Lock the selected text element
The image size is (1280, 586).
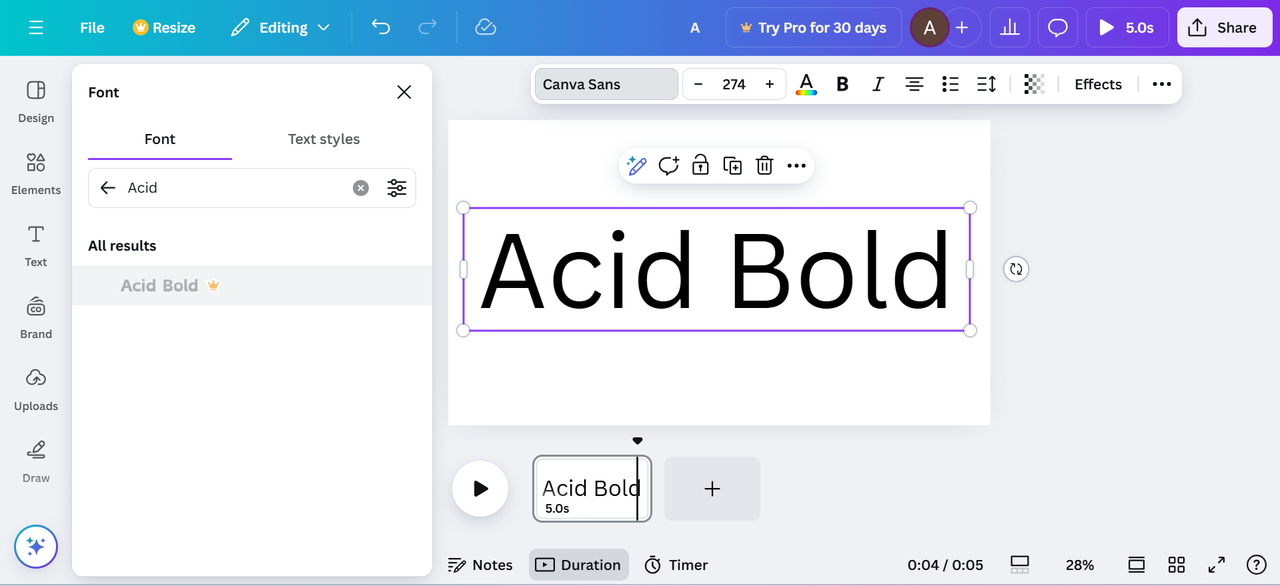(701, 166)
